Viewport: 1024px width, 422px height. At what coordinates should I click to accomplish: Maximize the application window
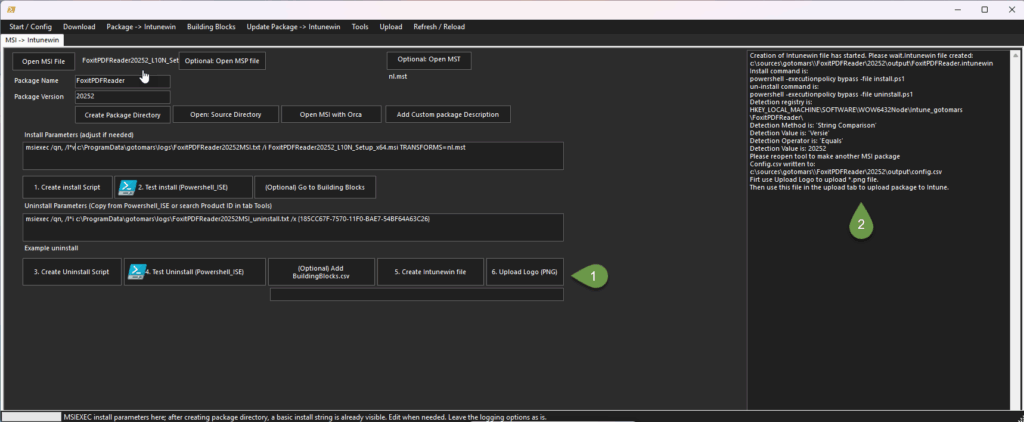pos(984,9)
